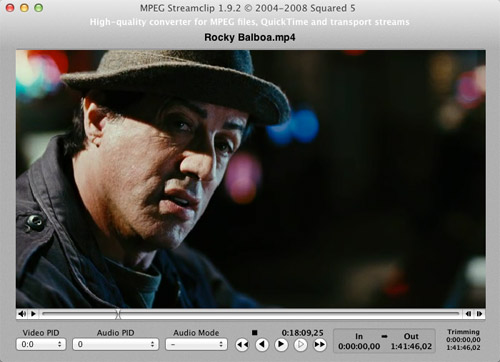Click the fast-forward double-arrow button
This screenshot has width=500, height=362.
320,344
